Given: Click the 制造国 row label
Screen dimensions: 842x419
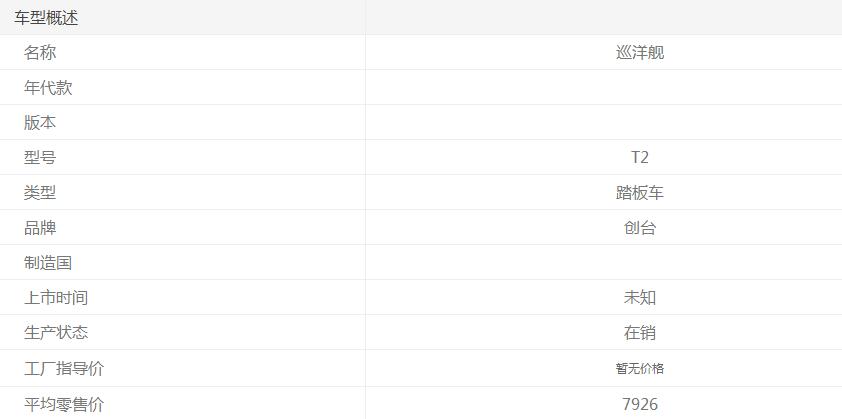Looking at the screenshot, I should [48, 263].
